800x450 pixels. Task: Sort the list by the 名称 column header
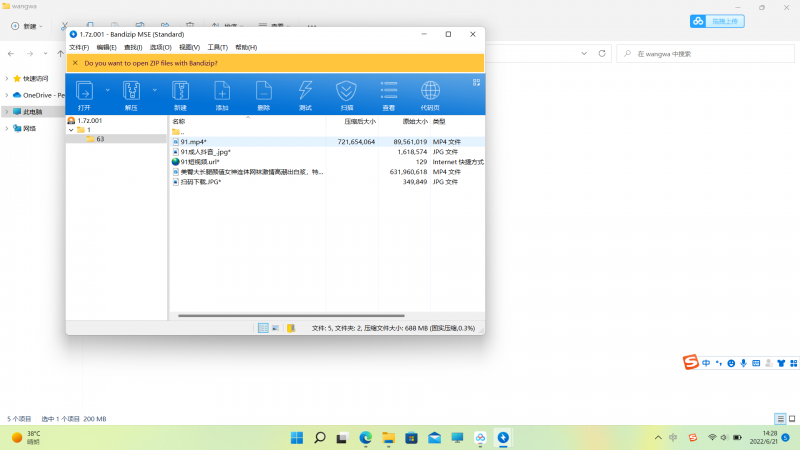179,120
